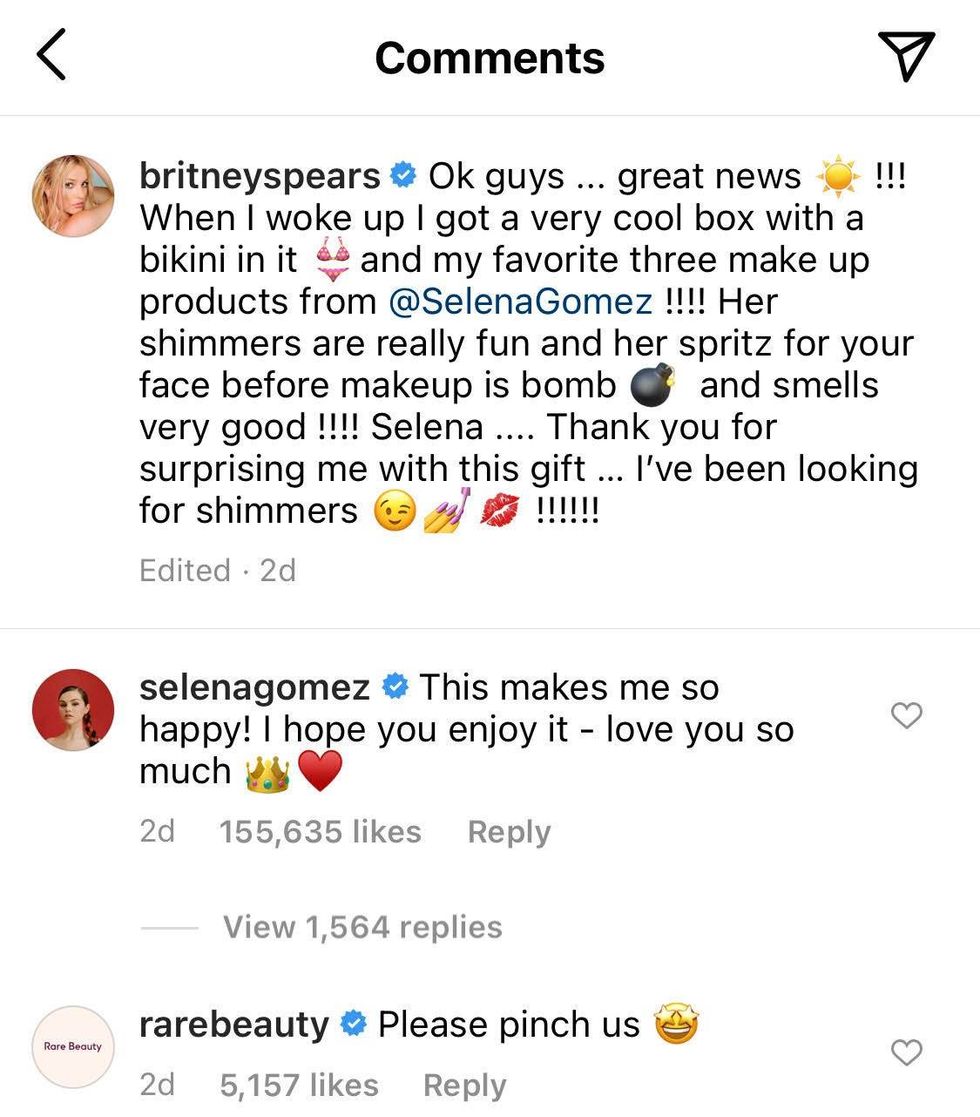The image size is (980, 1117).
Task: Reply to selenagomez's comment
Action: 509,831
